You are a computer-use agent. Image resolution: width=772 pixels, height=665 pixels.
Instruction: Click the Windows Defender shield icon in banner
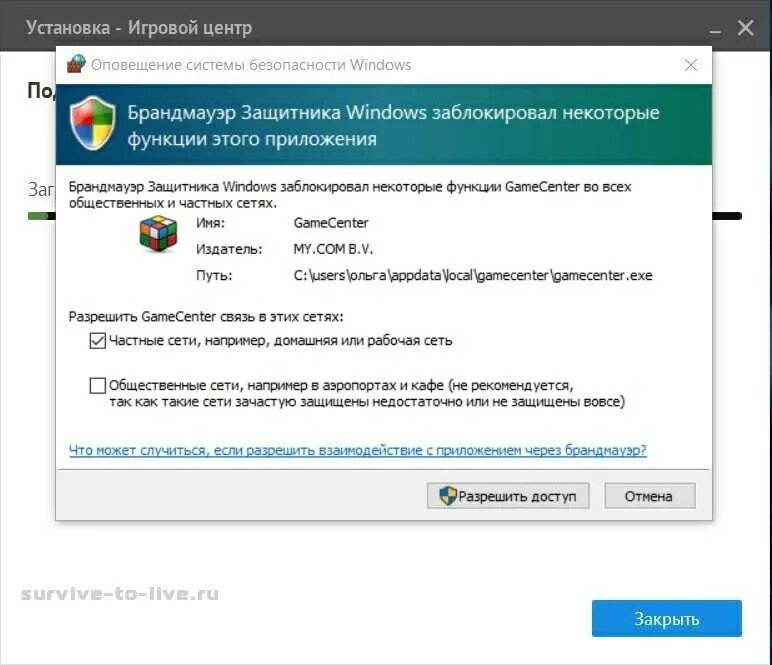click(x=93, y=123)
